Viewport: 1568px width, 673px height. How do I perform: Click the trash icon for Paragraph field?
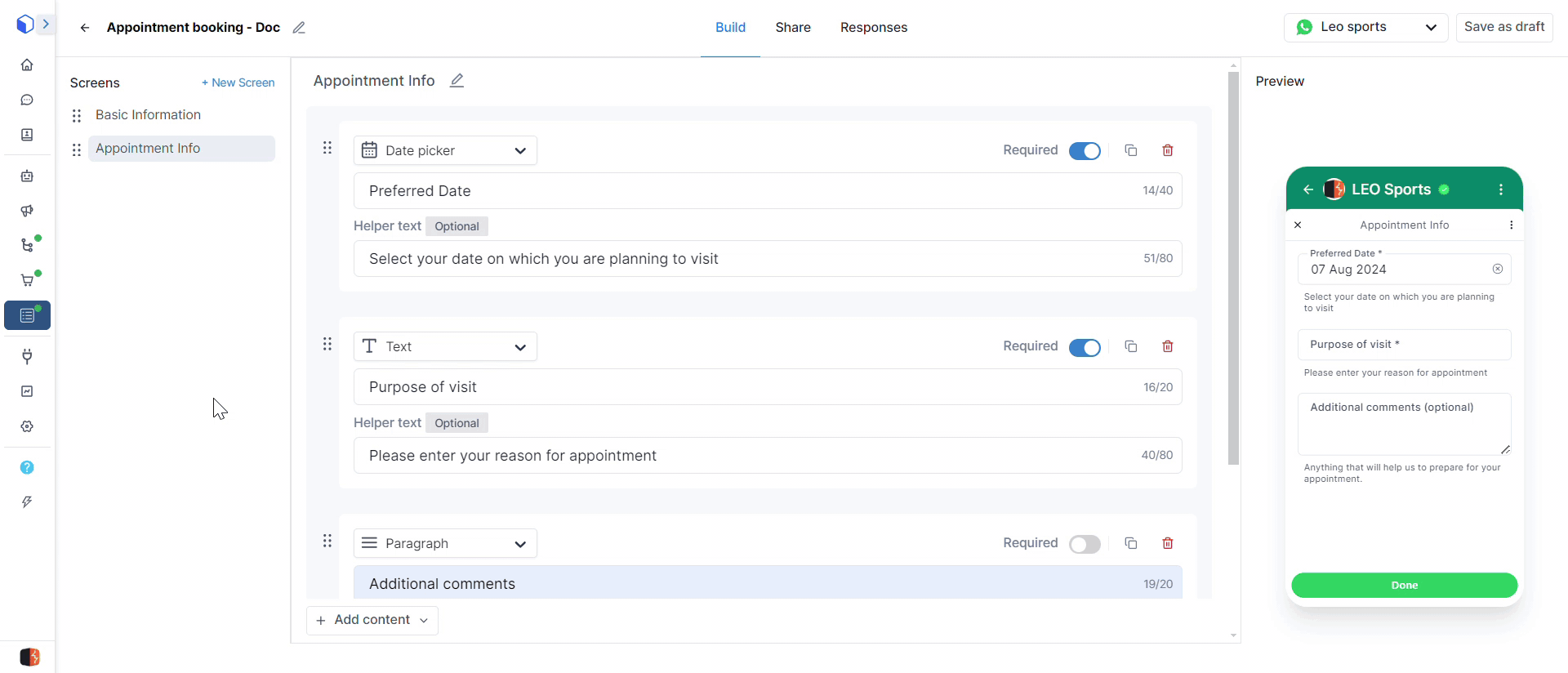pyautogui.click(x=1167, y=543)
